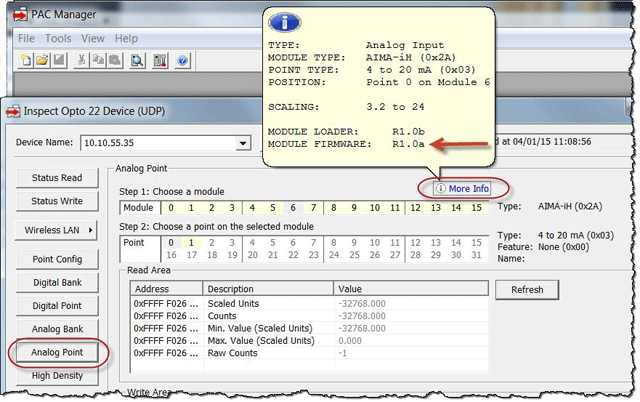Select module 10 in Module row
The height and width of the screenshot is (402, 640).
click(x=375, y=208)
